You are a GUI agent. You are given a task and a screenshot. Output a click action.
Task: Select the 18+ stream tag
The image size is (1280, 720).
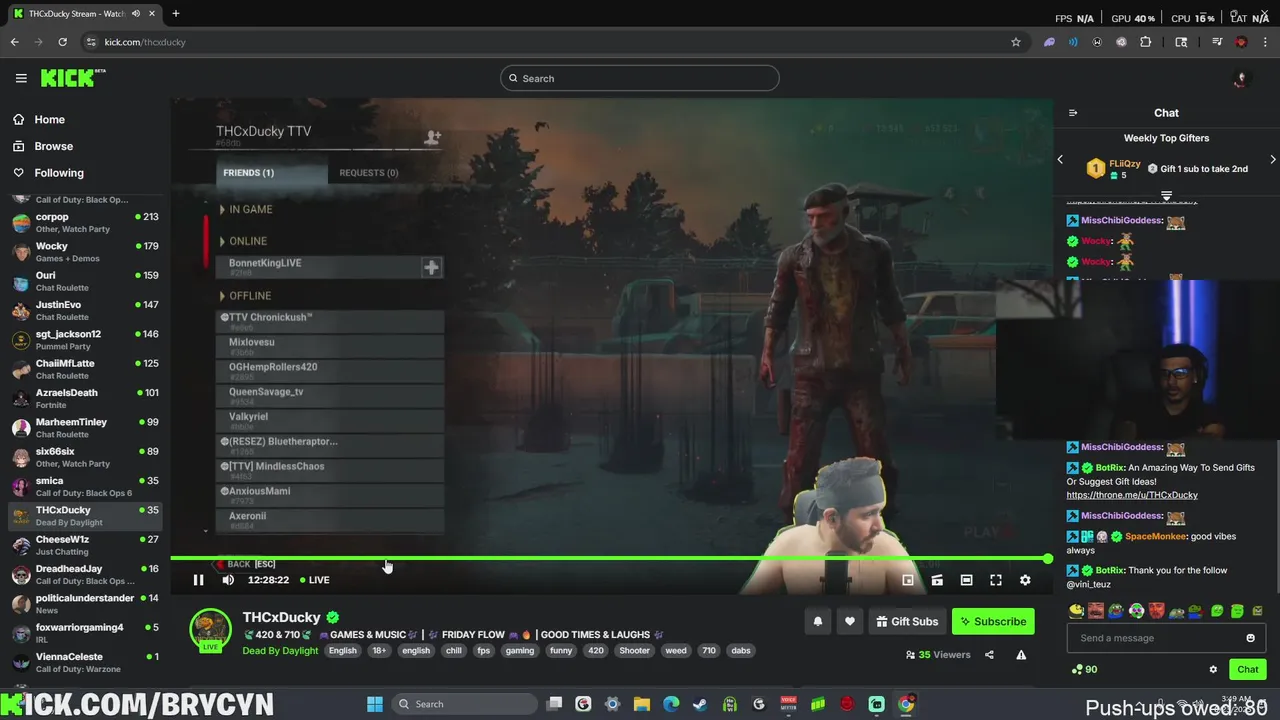point(379,650)
